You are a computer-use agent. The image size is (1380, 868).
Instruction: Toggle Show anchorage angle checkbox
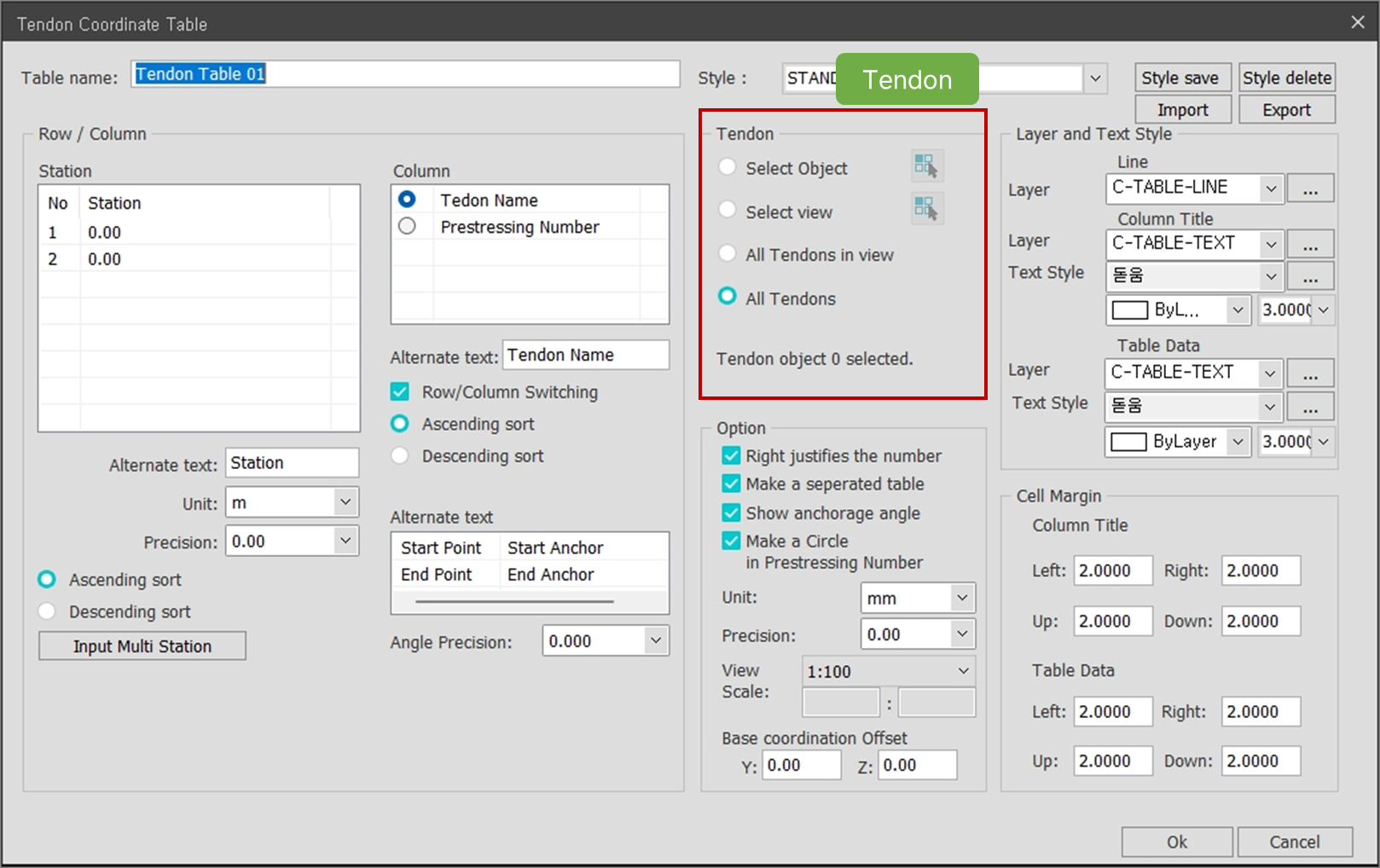click(x=731, y=512)
